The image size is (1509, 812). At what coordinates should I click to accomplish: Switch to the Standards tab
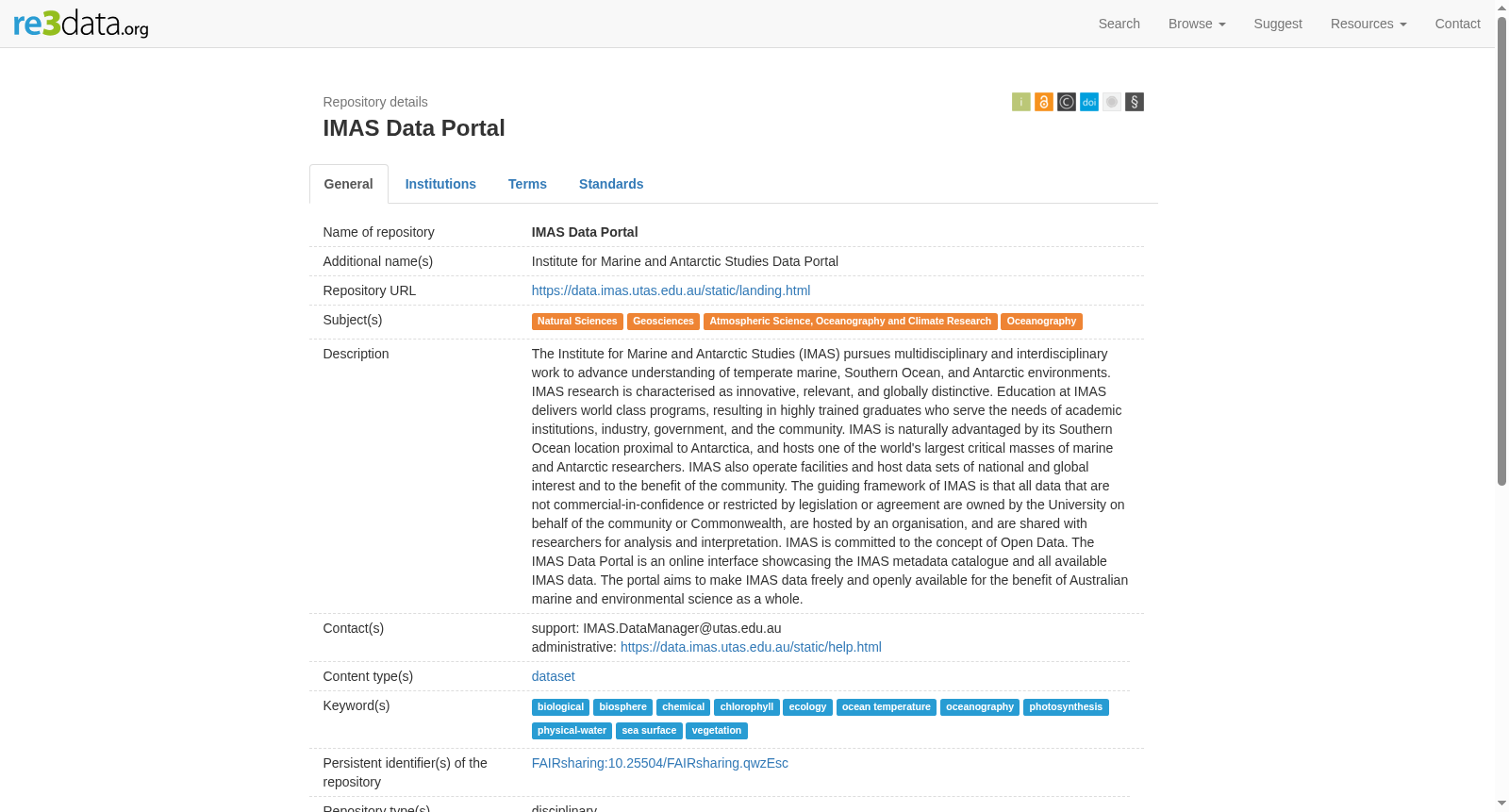point(611,184)
